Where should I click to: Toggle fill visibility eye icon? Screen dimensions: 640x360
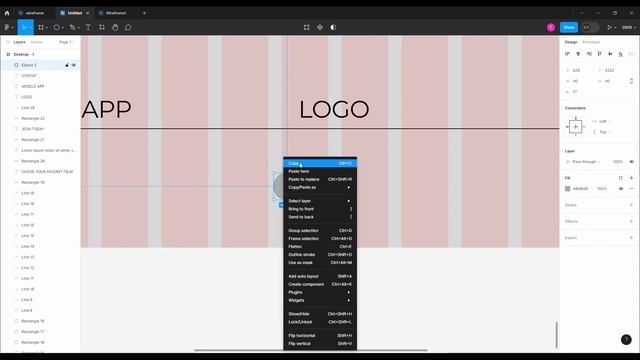click(621, 189)
